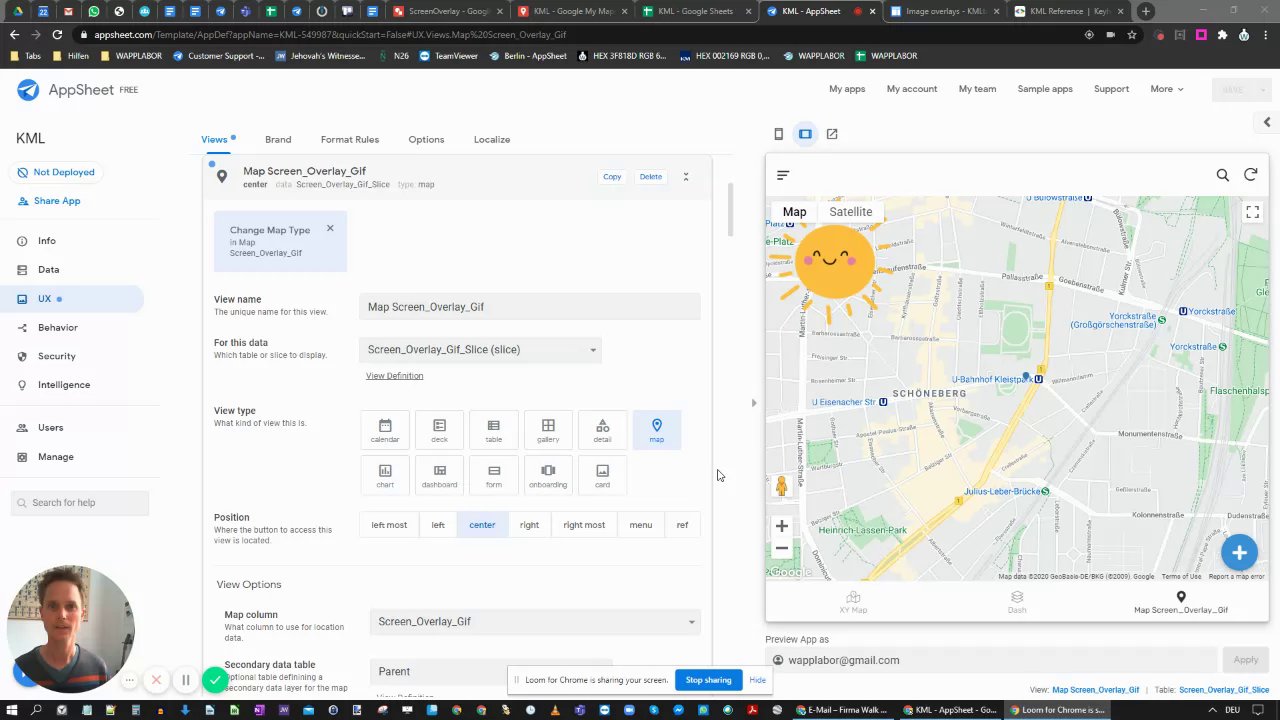This screenshot has height=720, width=1280.
Task: Click the View name input field
Action: [x=530, y=307]
